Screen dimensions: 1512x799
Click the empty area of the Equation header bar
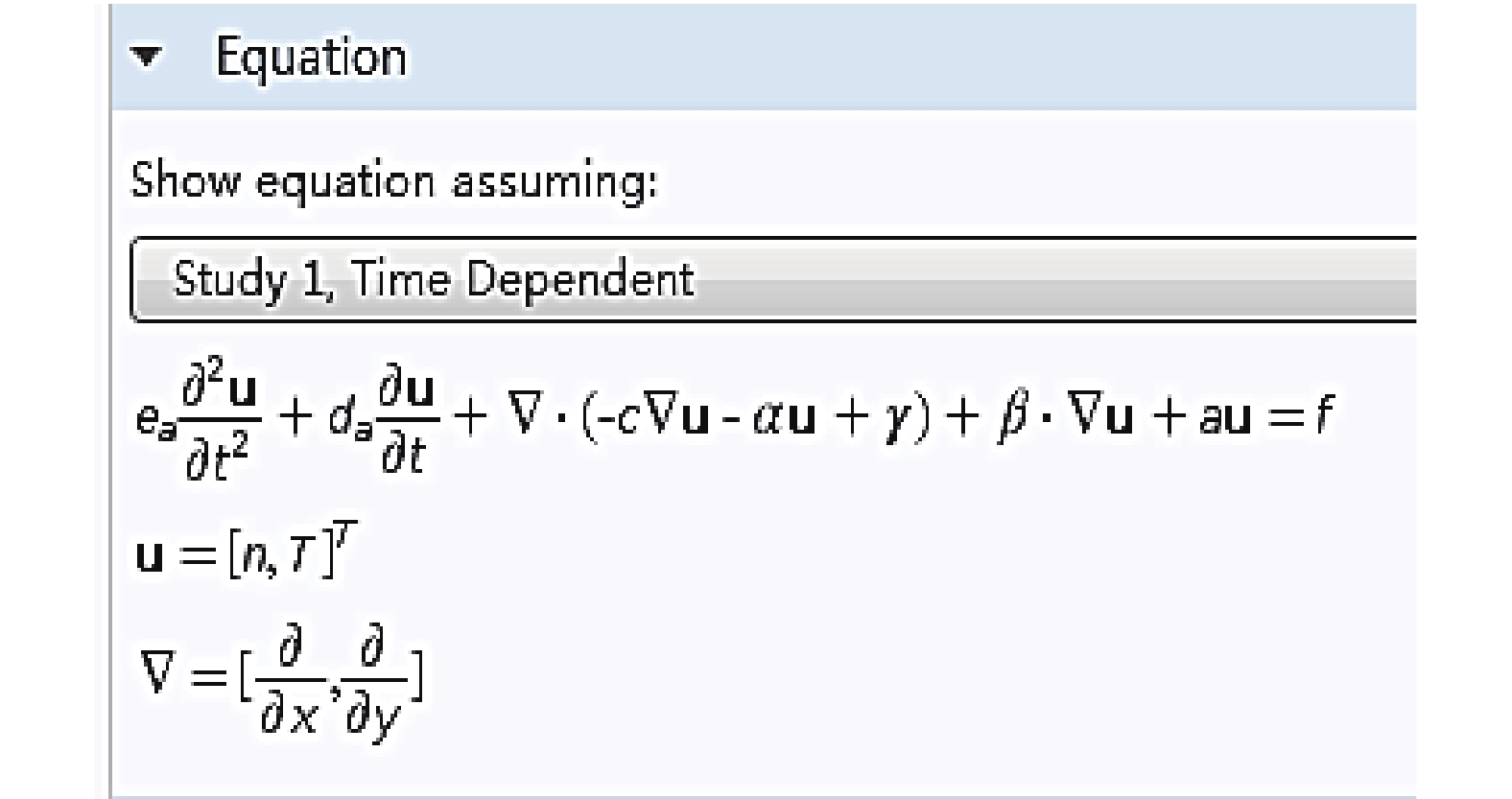911,58
